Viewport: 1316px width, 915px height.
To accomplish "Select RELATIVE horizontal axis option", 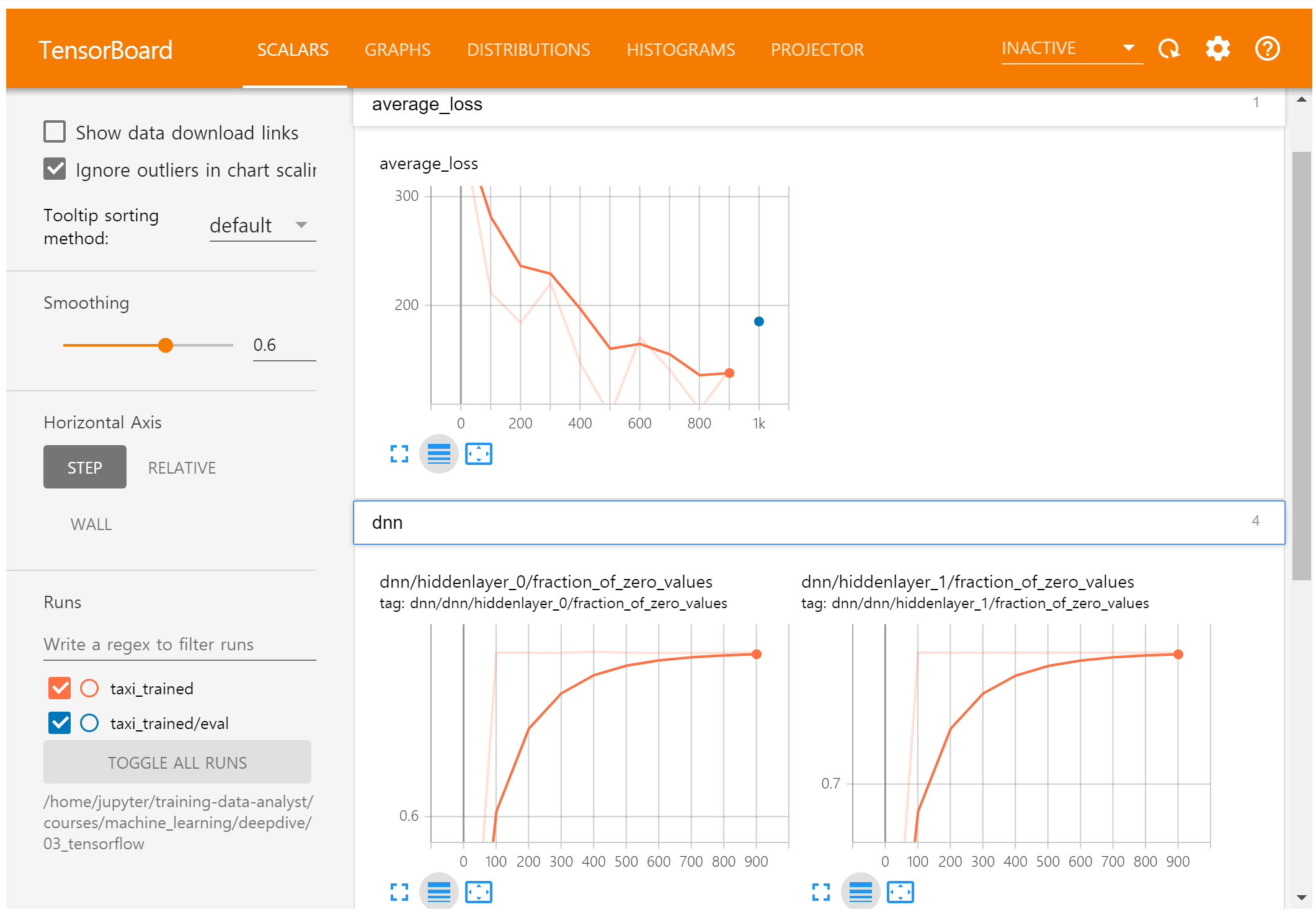I will (x=182, y=467).
